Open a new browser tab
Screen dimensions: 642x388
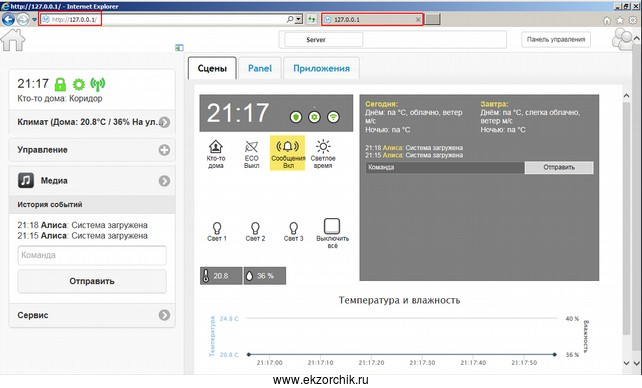[432, 19]
